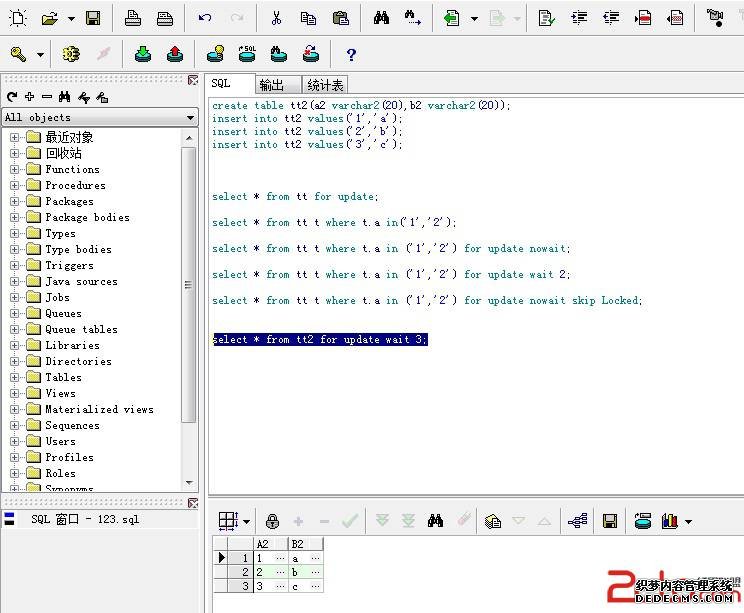Save the result grid with disk icon

pos(609,521)
